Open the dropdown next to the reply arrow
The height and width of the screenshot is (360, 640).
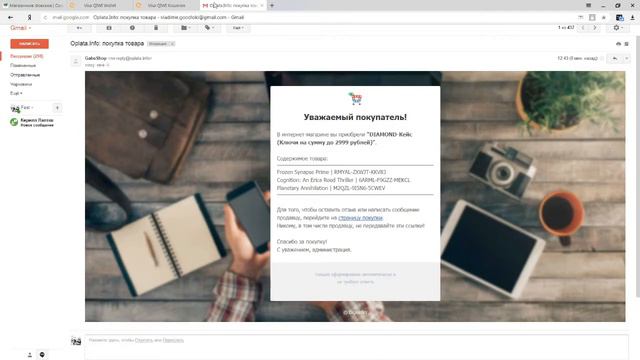pyautogui.click(x=627, y=59)
